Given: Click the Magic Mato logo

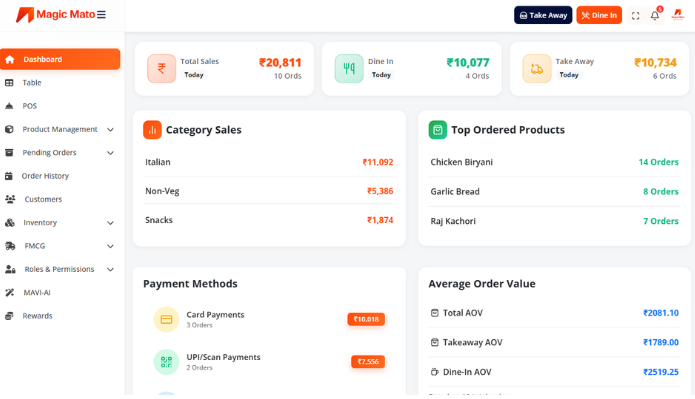Looking at the screenshot, I should coord(56,15).
